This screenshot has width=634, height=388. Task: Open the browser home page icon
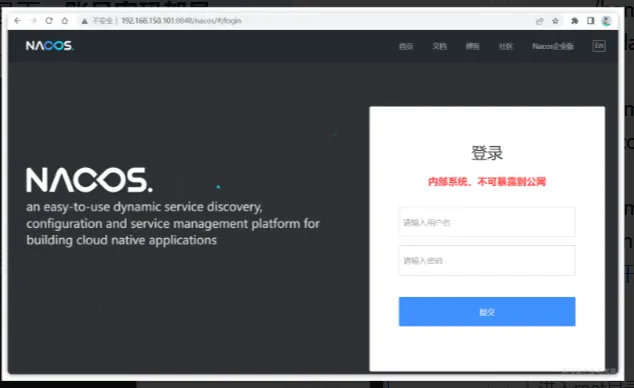click(65, 21)
